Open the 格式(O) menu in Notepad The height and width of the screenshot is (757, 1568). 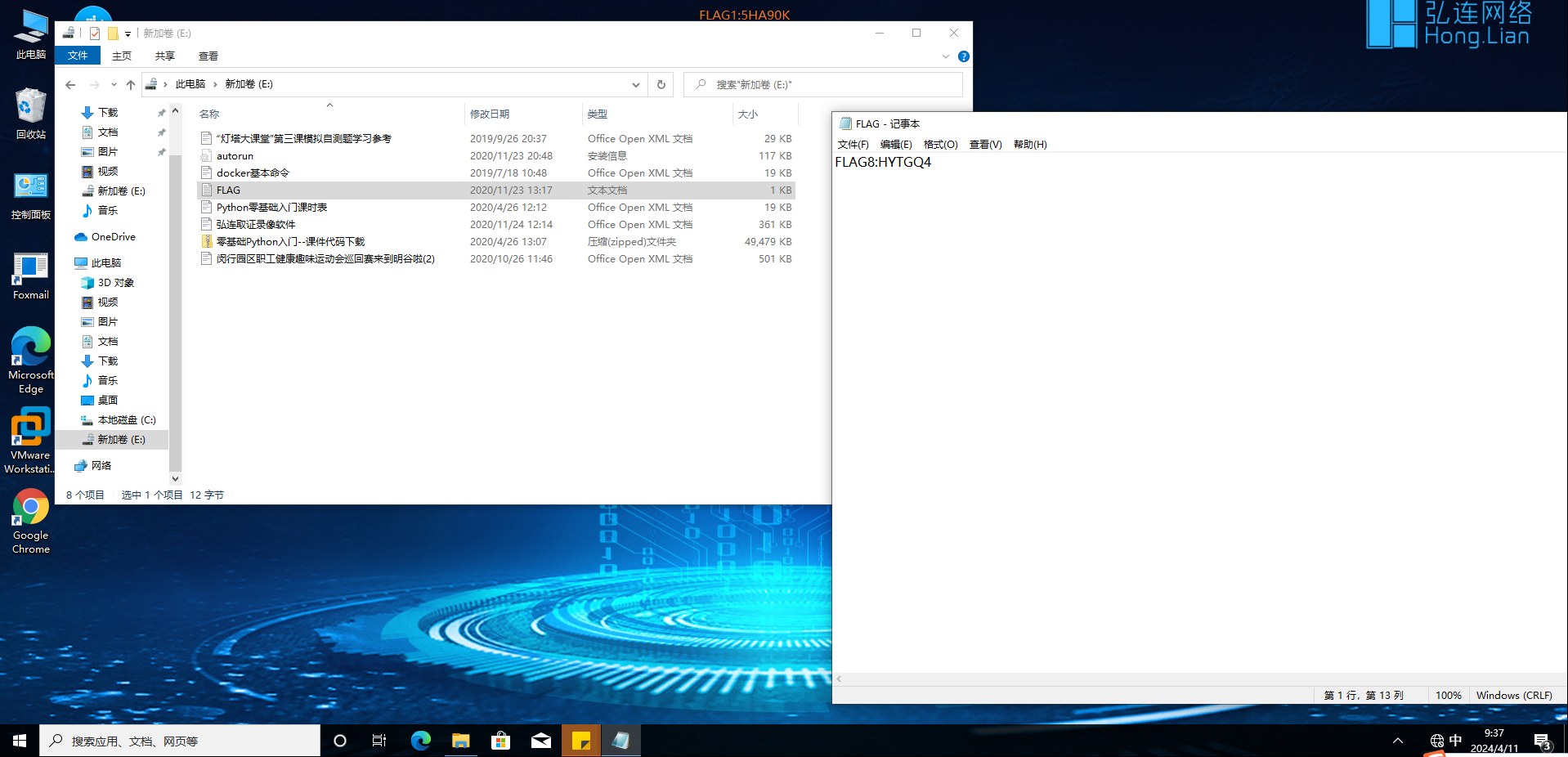click(x=940, y=145)
